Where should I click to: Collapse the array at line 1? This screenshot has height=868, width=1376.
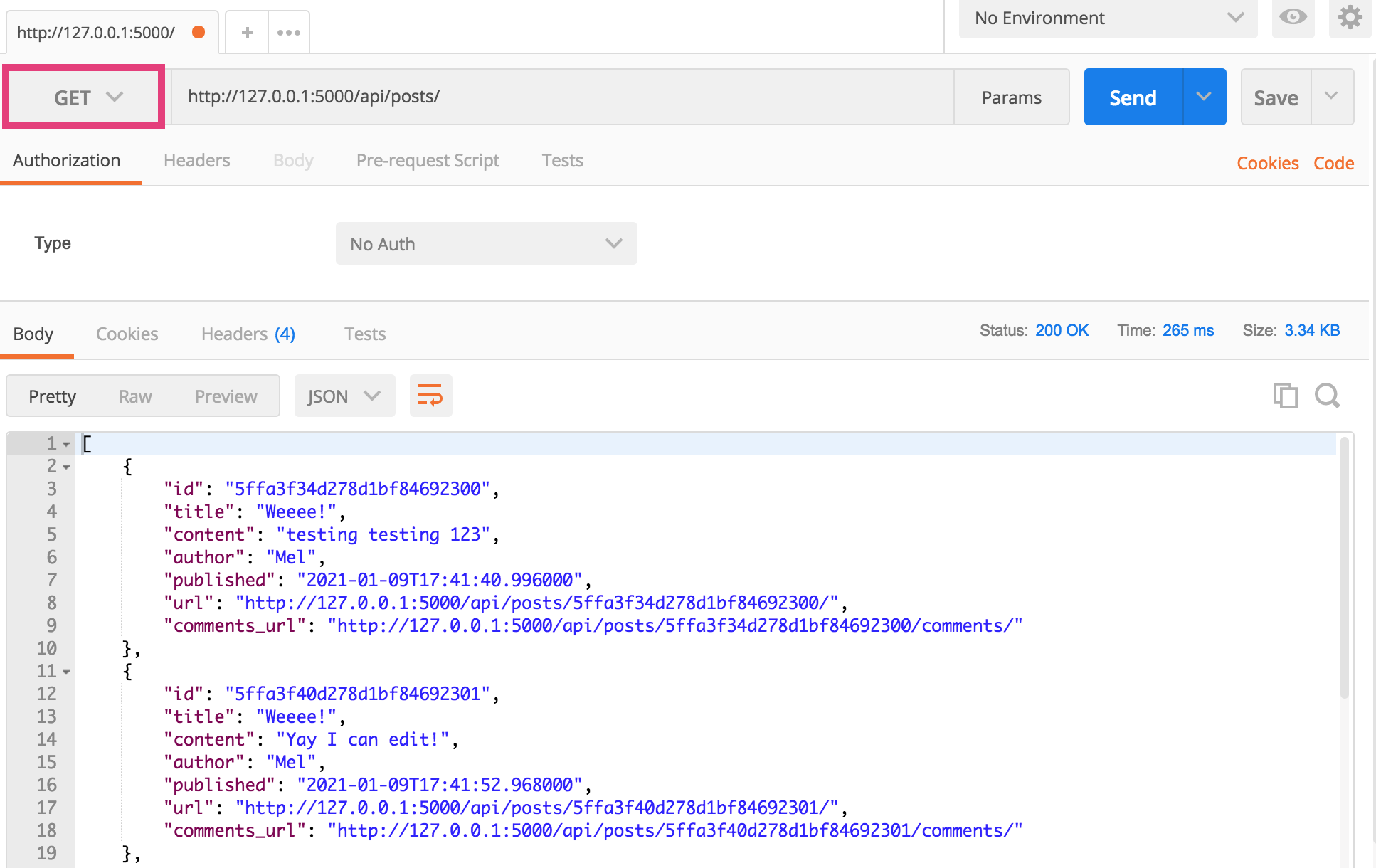click(66, 444)
